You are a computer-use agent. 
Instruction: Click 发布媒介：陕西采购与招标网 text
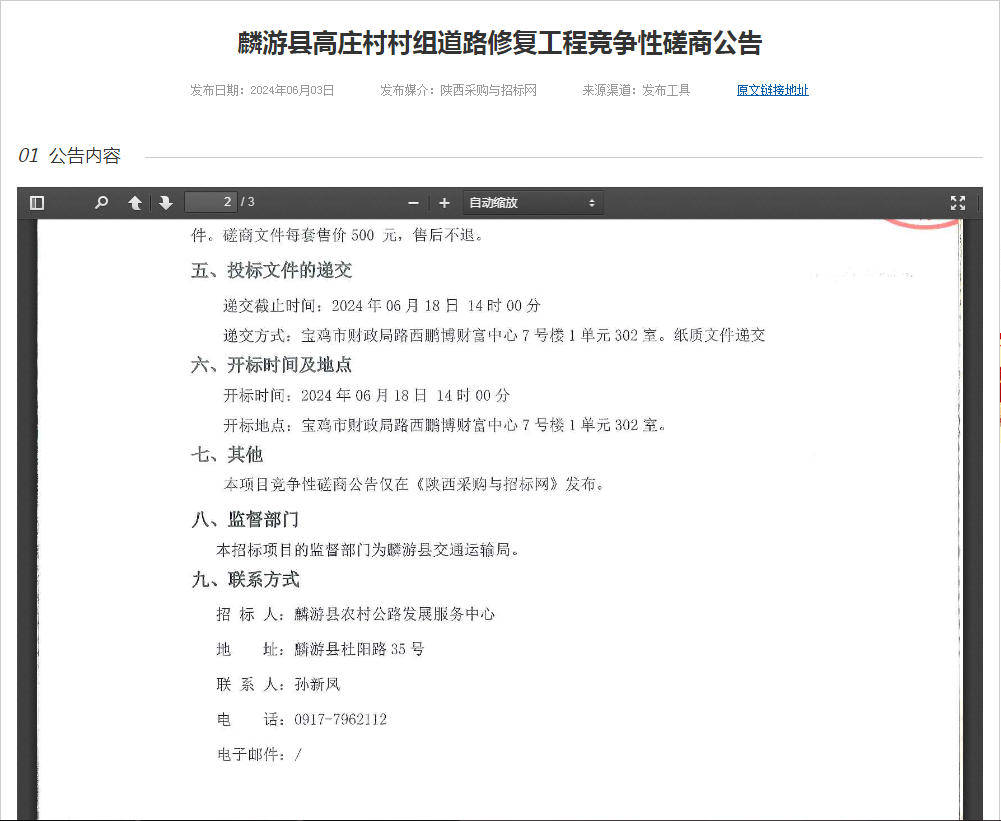(x=458, y=91)
